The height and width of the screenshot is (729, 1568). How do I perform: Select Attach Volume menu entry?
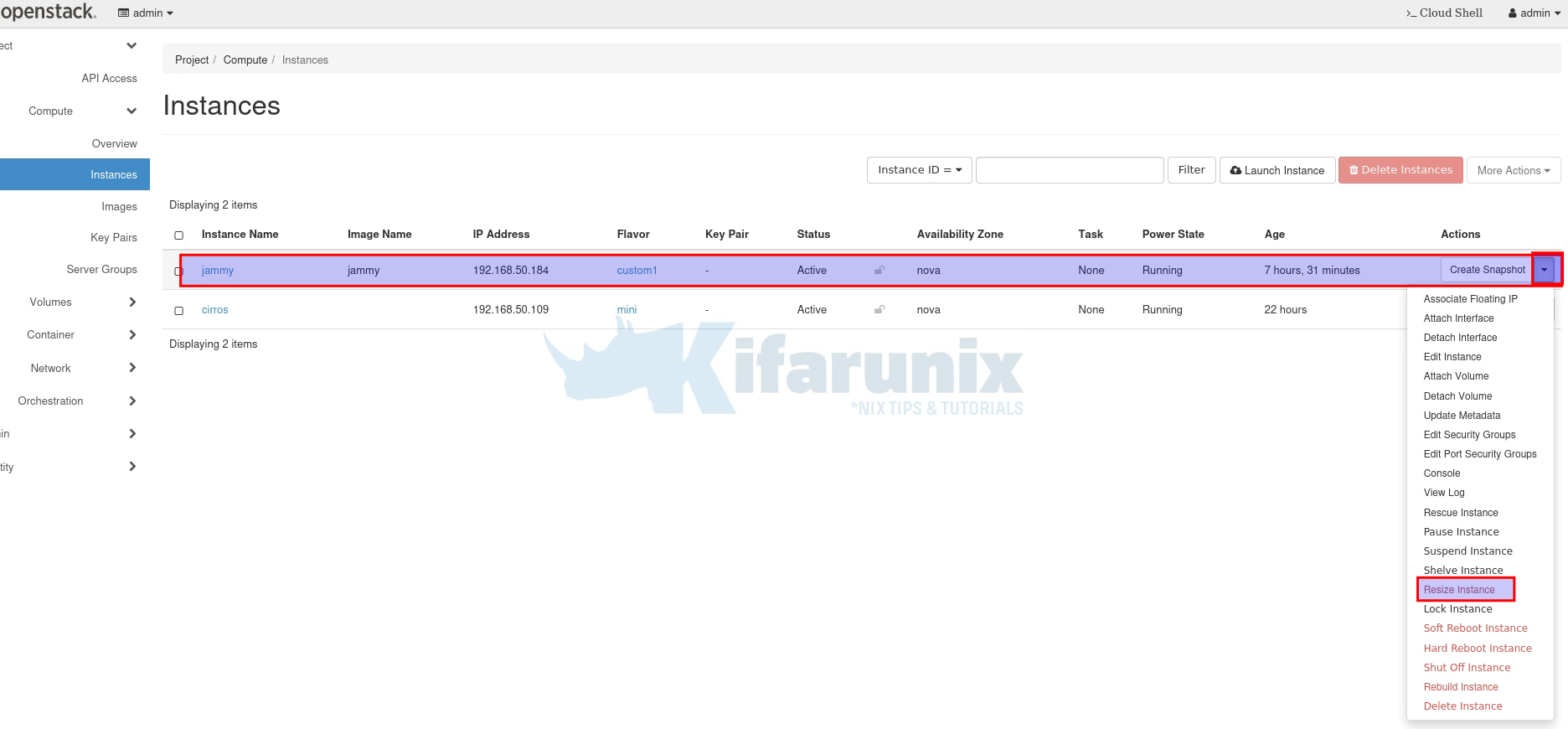point(1456,376)
